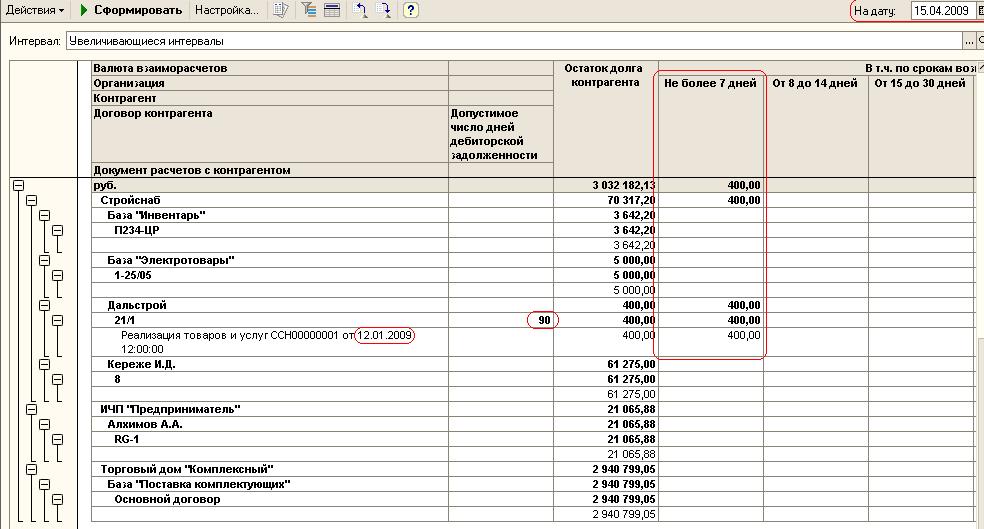Click the report documents icon after Настройка
Image resolution: width=984 pixels, height=529 pixels.
tap(281, 10)
